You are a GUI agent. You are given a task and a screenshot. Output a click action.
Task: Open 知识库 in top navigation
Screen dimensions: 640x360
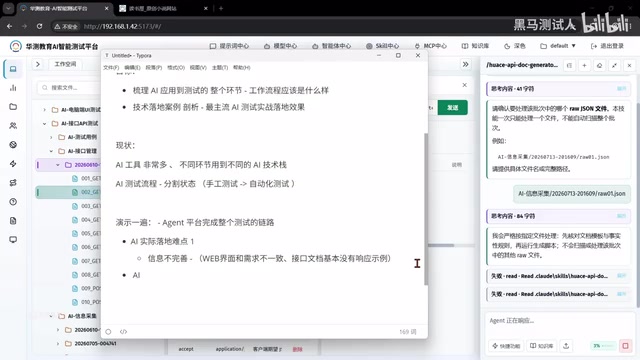pos(475,46)
